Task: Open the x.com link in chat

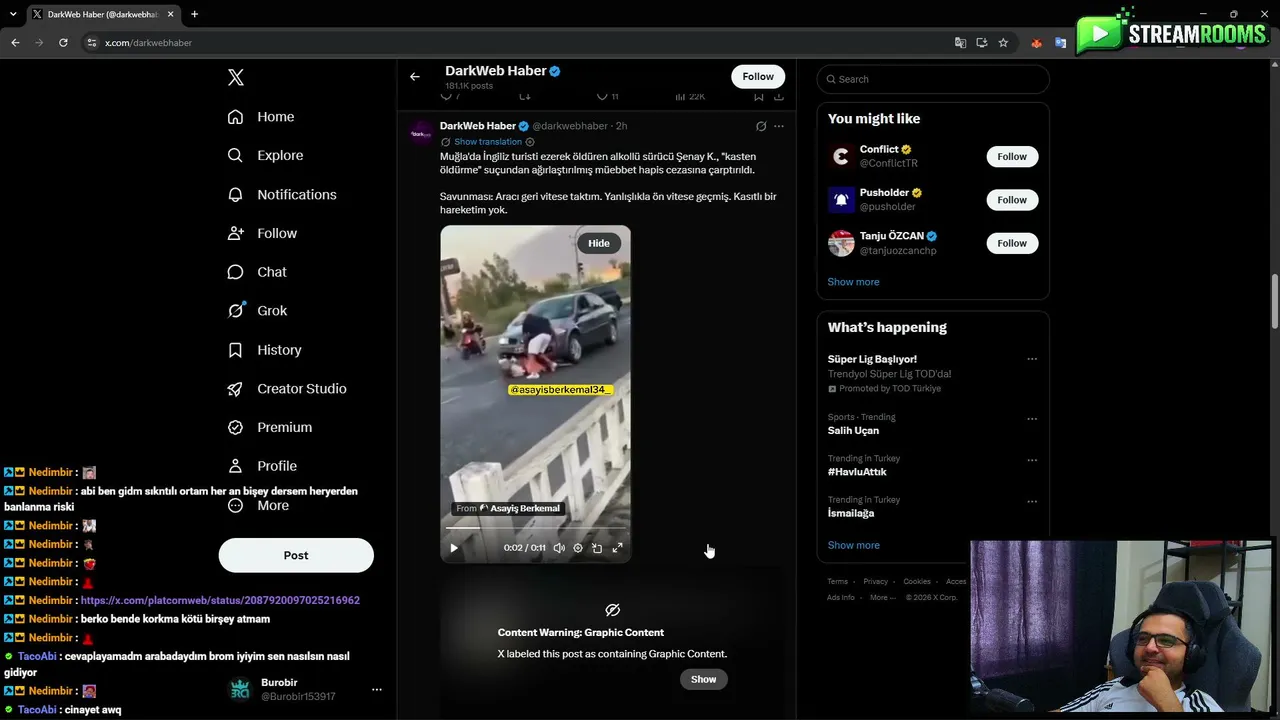Action: tap(220, 600)
